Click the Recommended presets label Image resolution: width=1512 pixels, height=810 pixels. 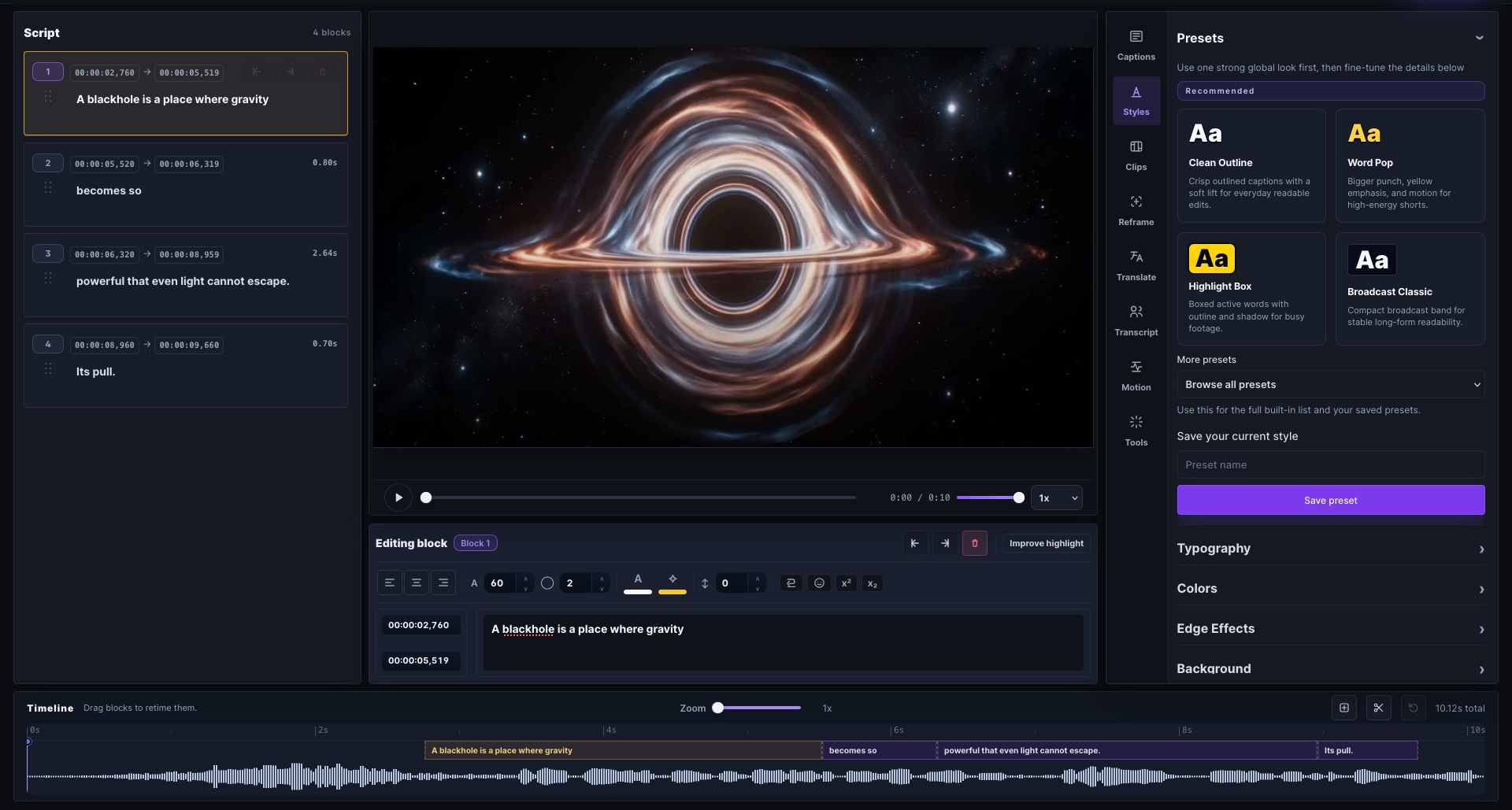pos(1330,91)
